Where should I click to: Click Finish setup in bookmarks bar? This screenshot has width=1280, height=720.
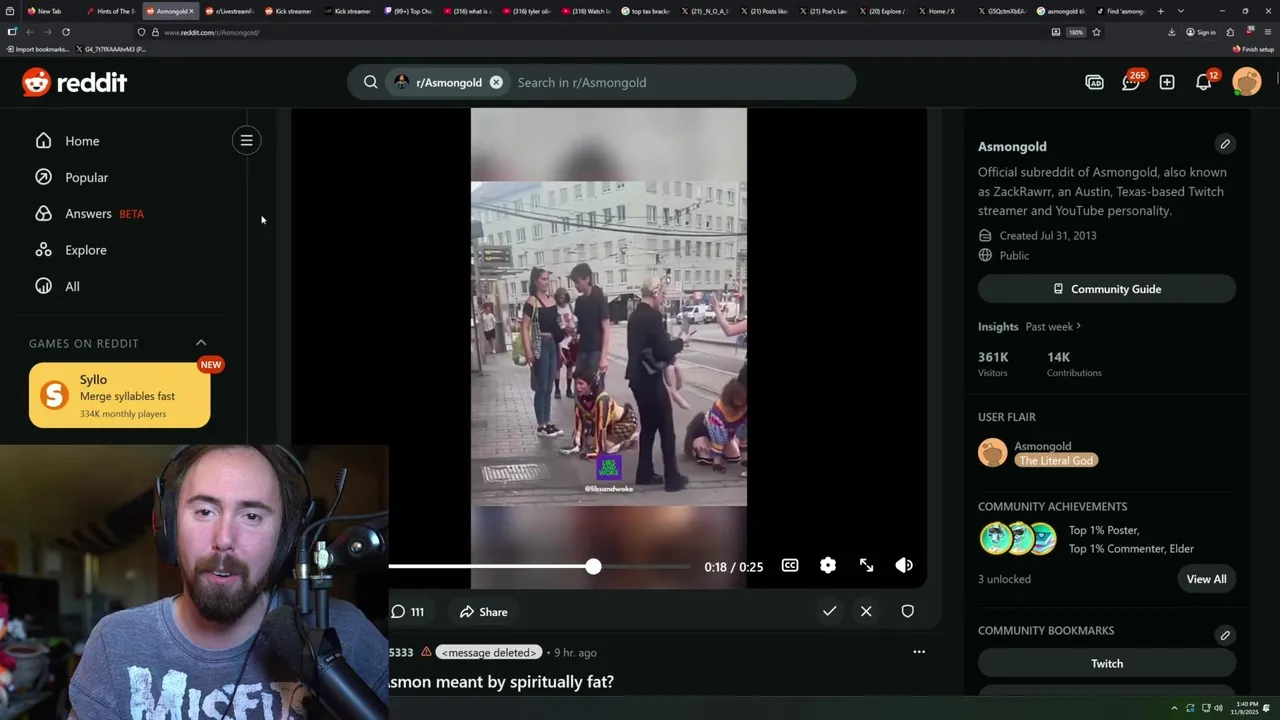click(x=1253, y=49)
